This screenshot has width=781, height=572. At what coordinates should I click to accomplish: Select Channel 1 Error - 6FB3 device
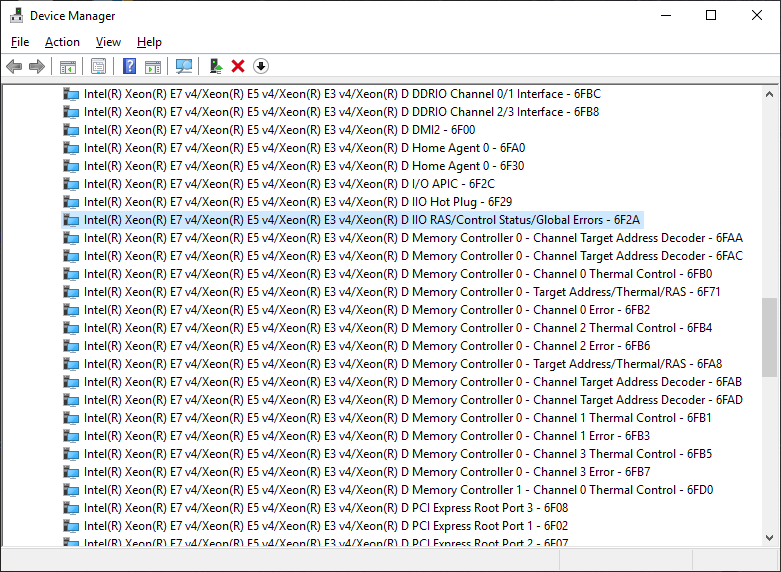(x=367, y=436)
